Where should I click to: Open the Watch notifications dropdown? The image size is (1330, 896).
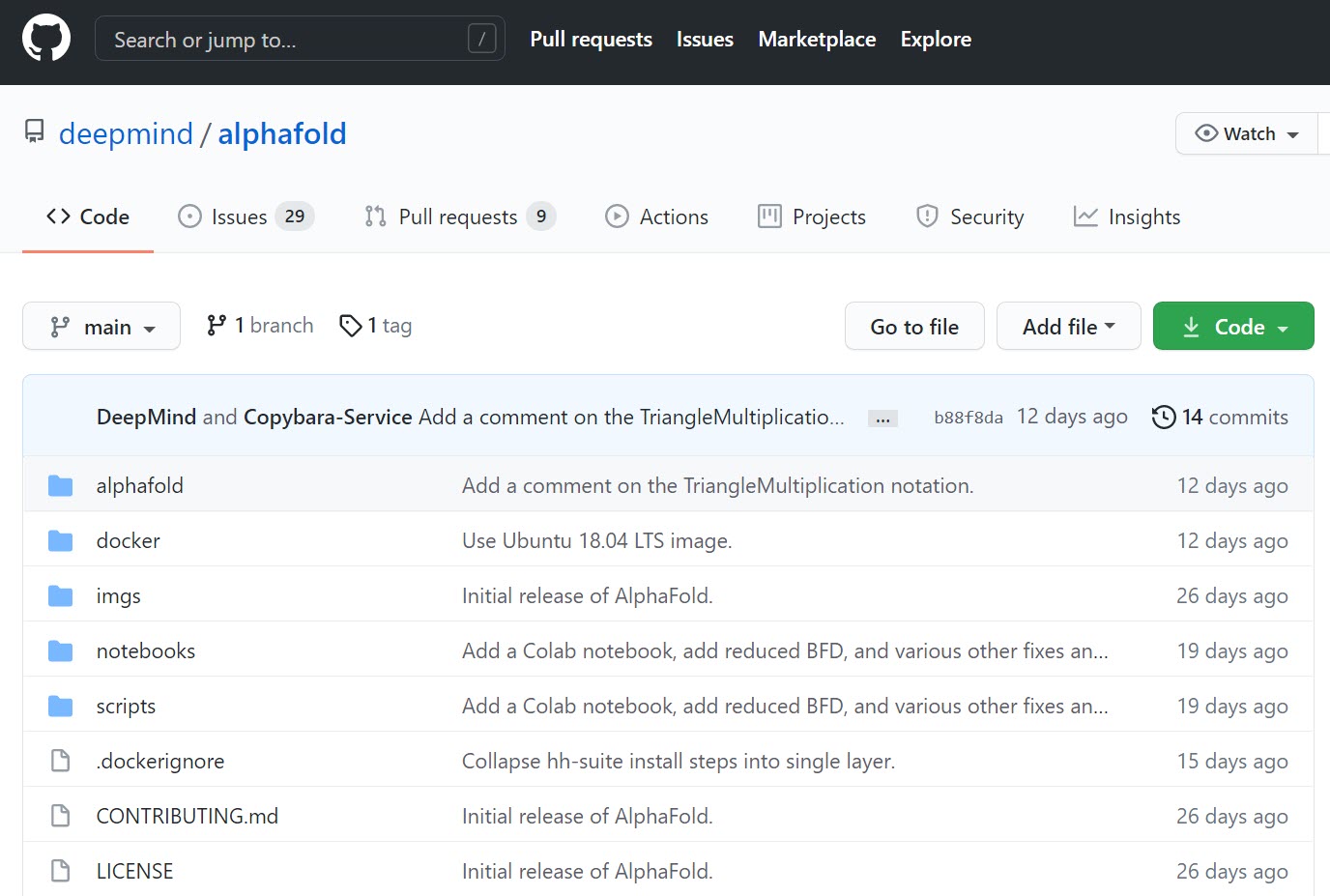click(1247, 133)
